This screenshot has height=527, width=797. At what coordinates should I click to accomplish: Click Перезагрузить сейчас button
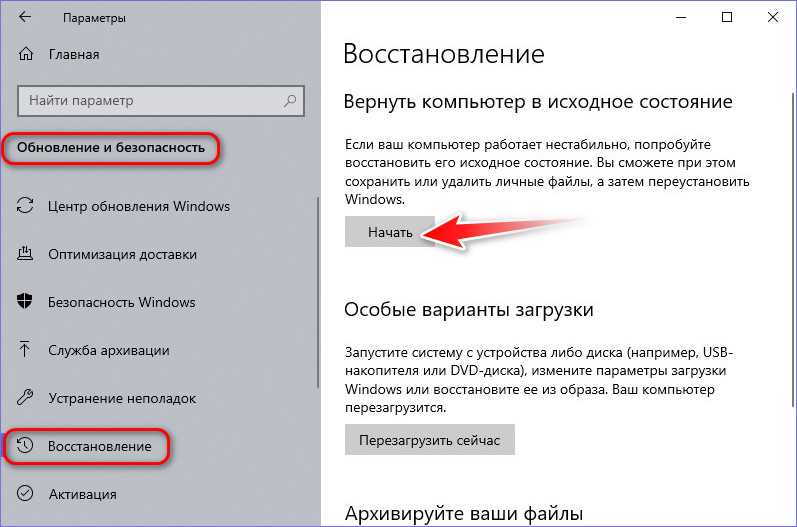point(430,440)
